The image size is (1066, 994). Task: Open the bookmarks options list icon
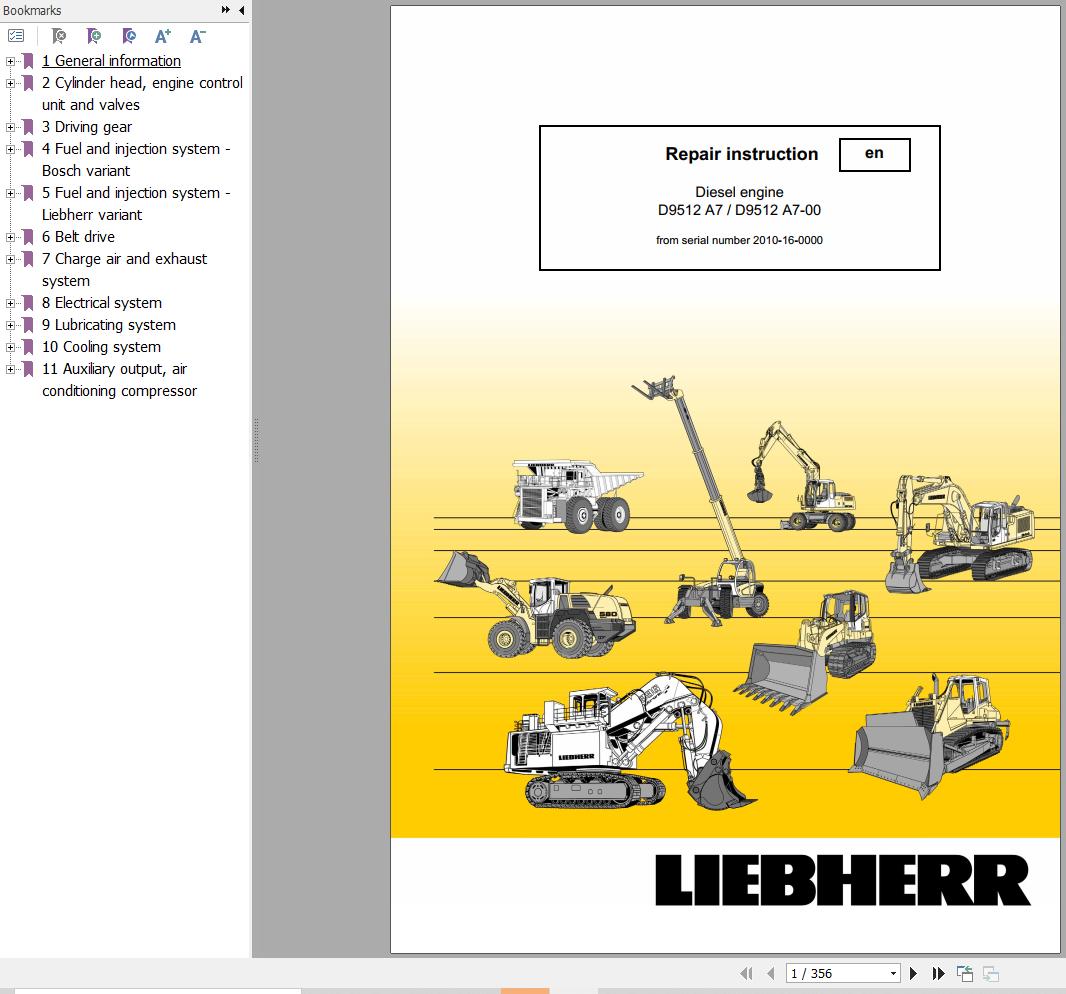[16, 36]
